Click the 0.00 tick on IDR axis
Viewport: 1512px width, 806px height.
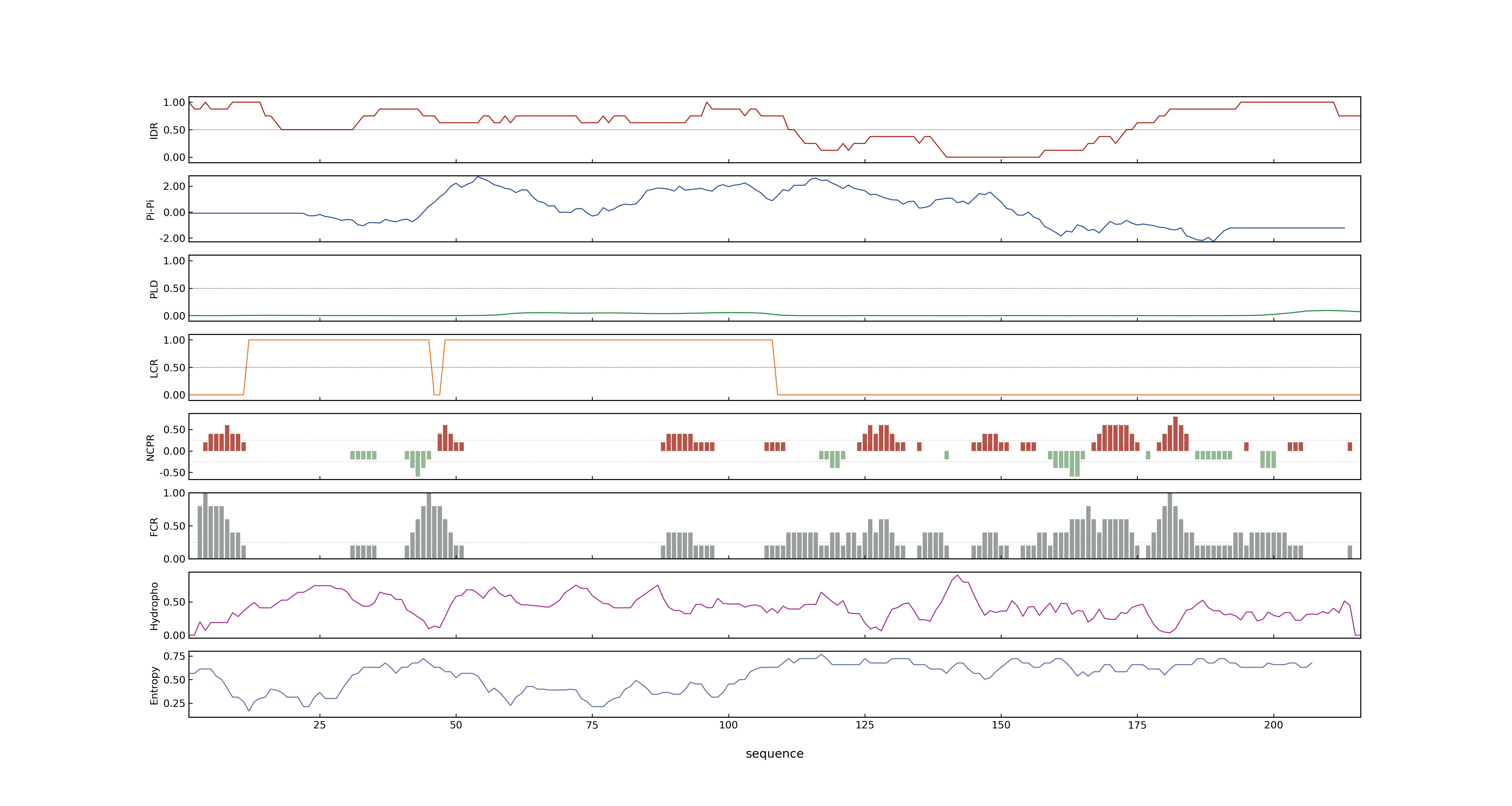[174, 157]
